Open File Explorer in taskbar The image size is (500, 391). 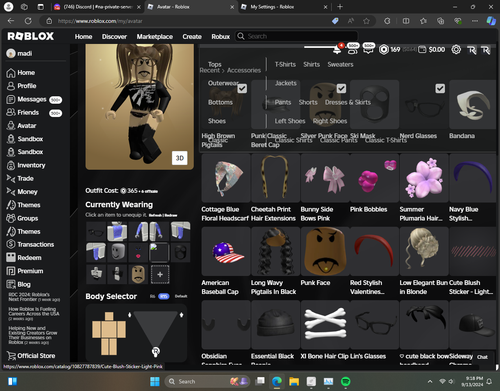pyautogui.click(x=294, y=381)
